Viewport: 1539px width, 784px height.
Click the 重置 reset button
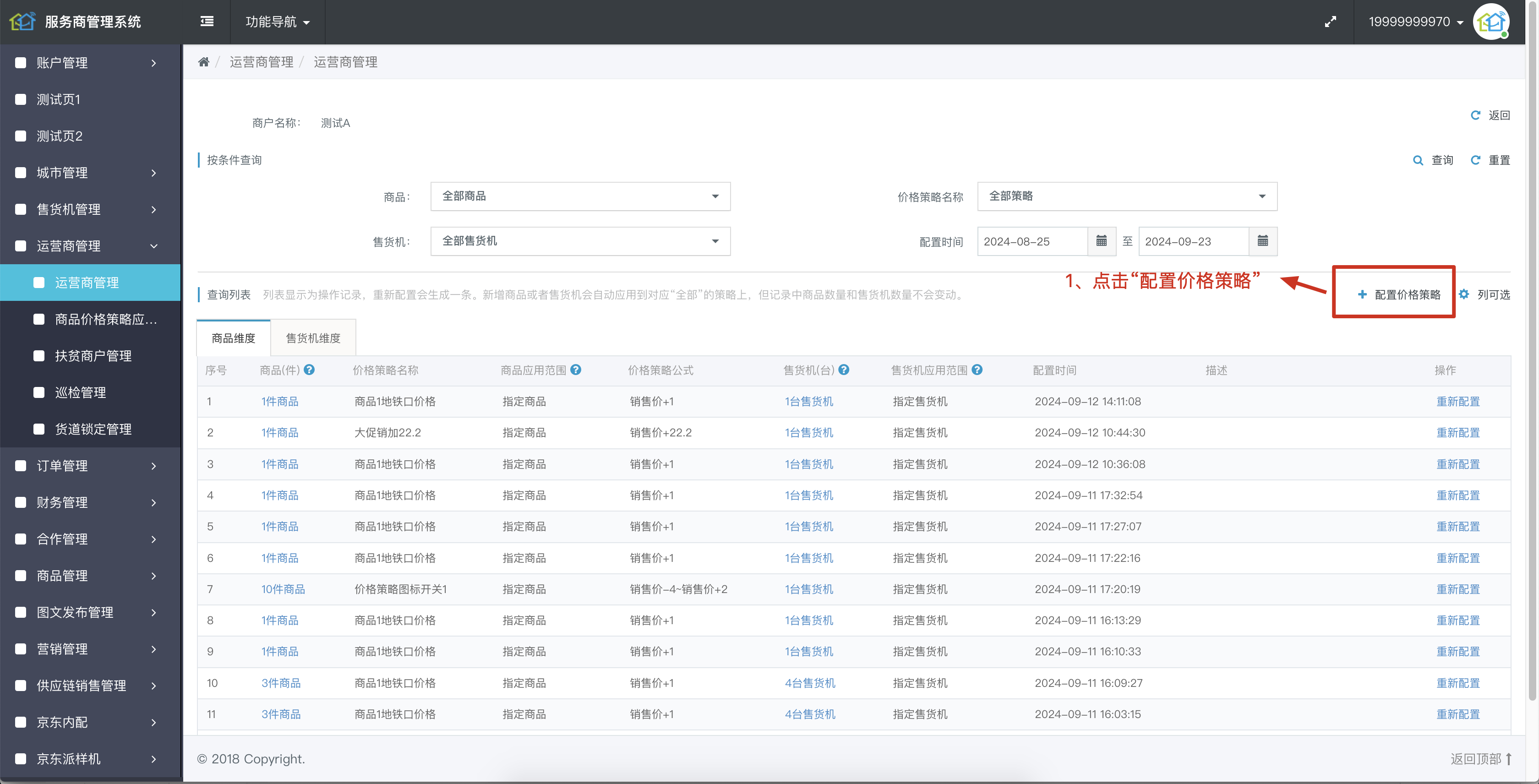1490,160
